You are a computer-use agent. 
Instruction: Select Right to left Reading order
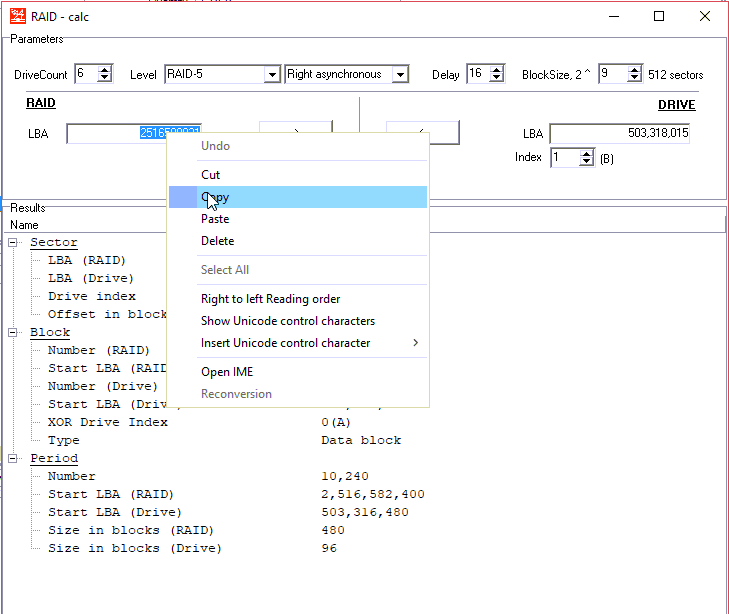[x=271, y=299]
